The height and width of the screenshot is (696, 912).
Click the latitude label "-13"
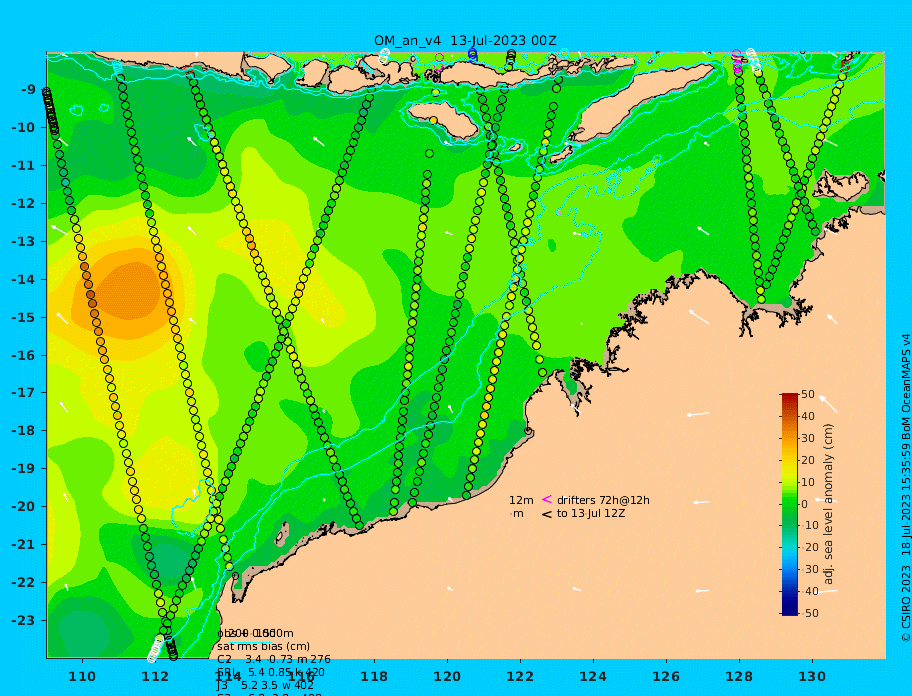[23, 241]
